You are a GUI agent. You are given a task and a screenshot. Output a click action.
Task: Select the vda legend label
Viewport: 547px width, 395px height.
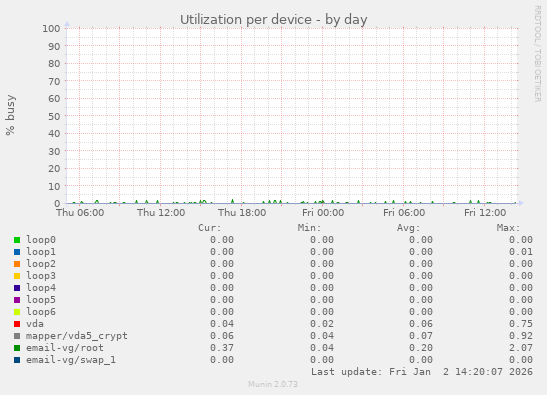coord(35,324)
